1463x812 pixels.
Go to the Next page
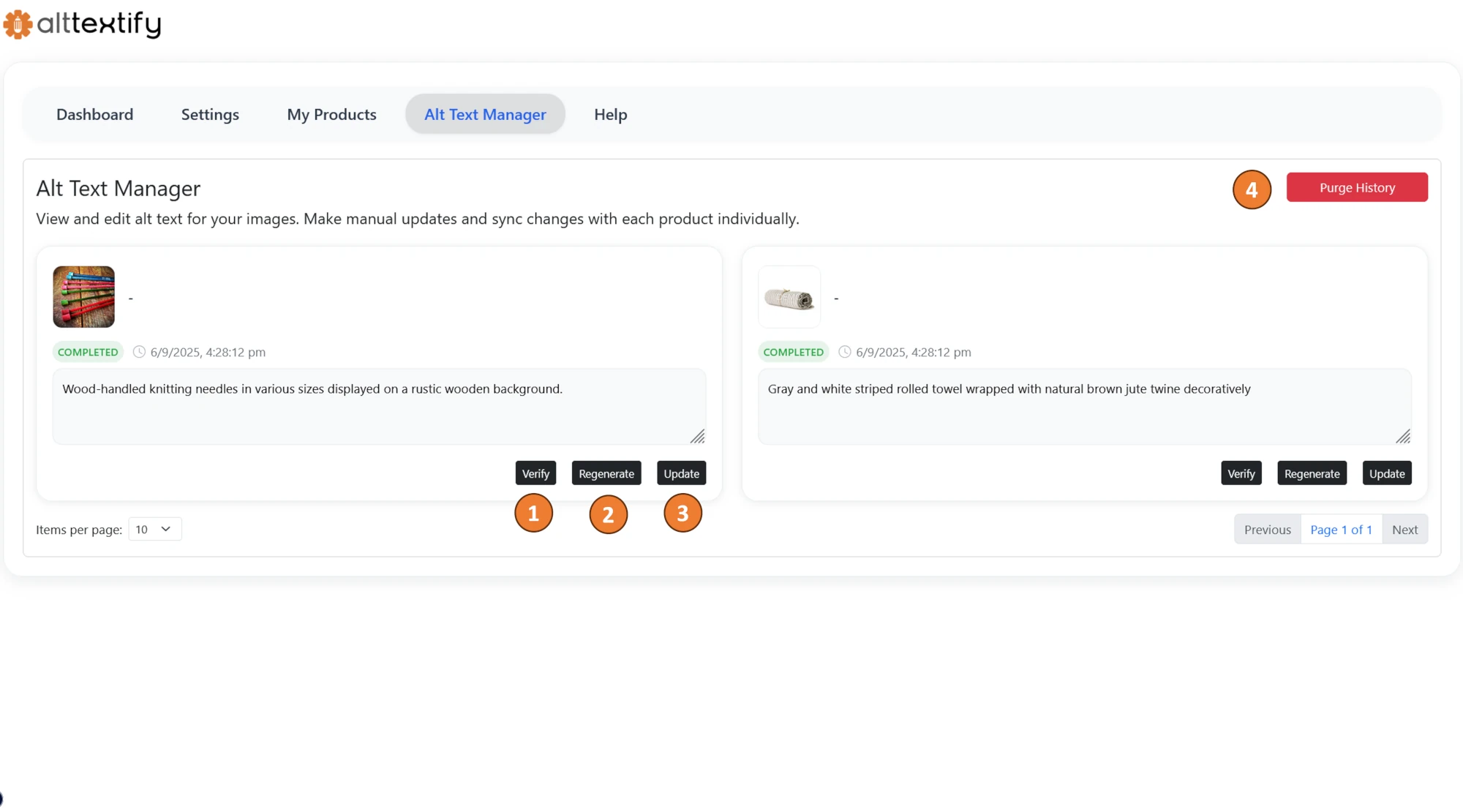pyautogui.click(x=1405, y=529)
